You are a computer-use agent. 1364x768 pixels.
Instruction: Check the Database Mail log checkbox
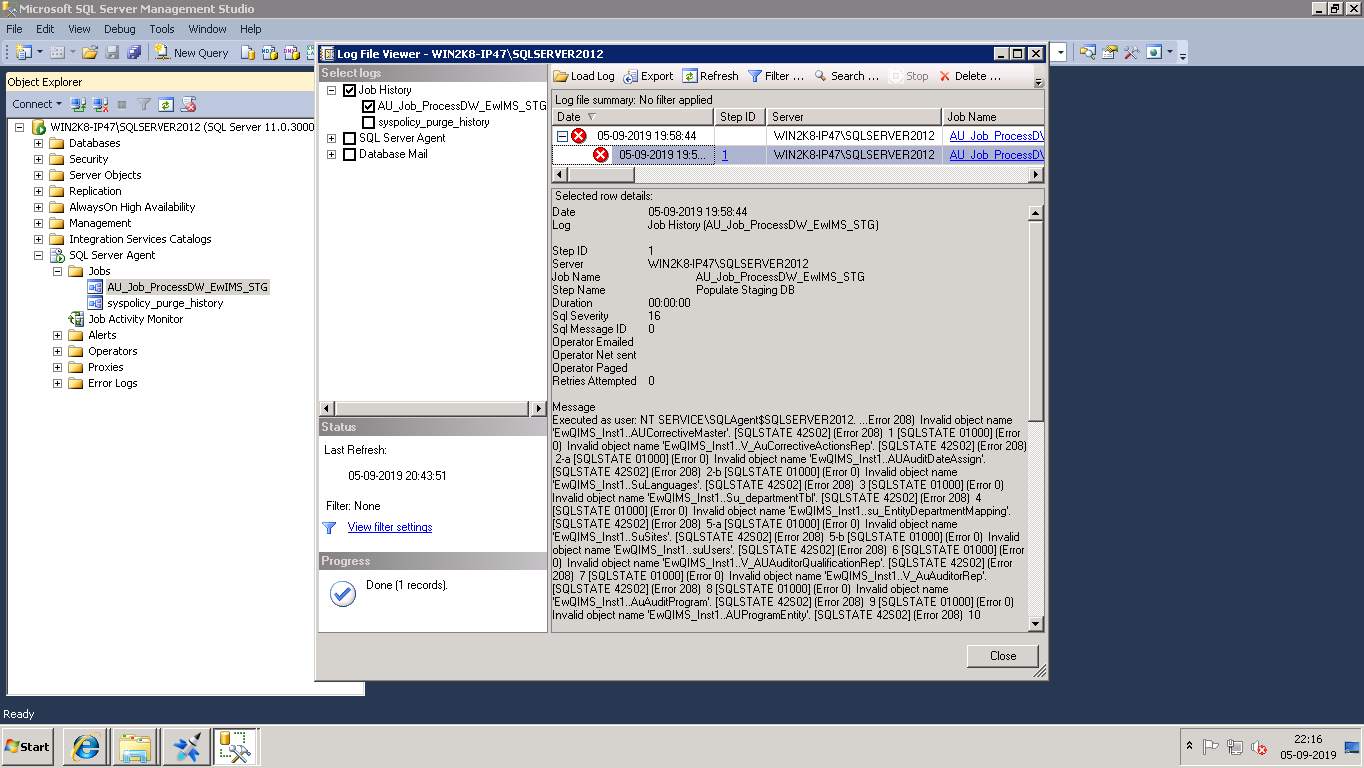(349, 154)
